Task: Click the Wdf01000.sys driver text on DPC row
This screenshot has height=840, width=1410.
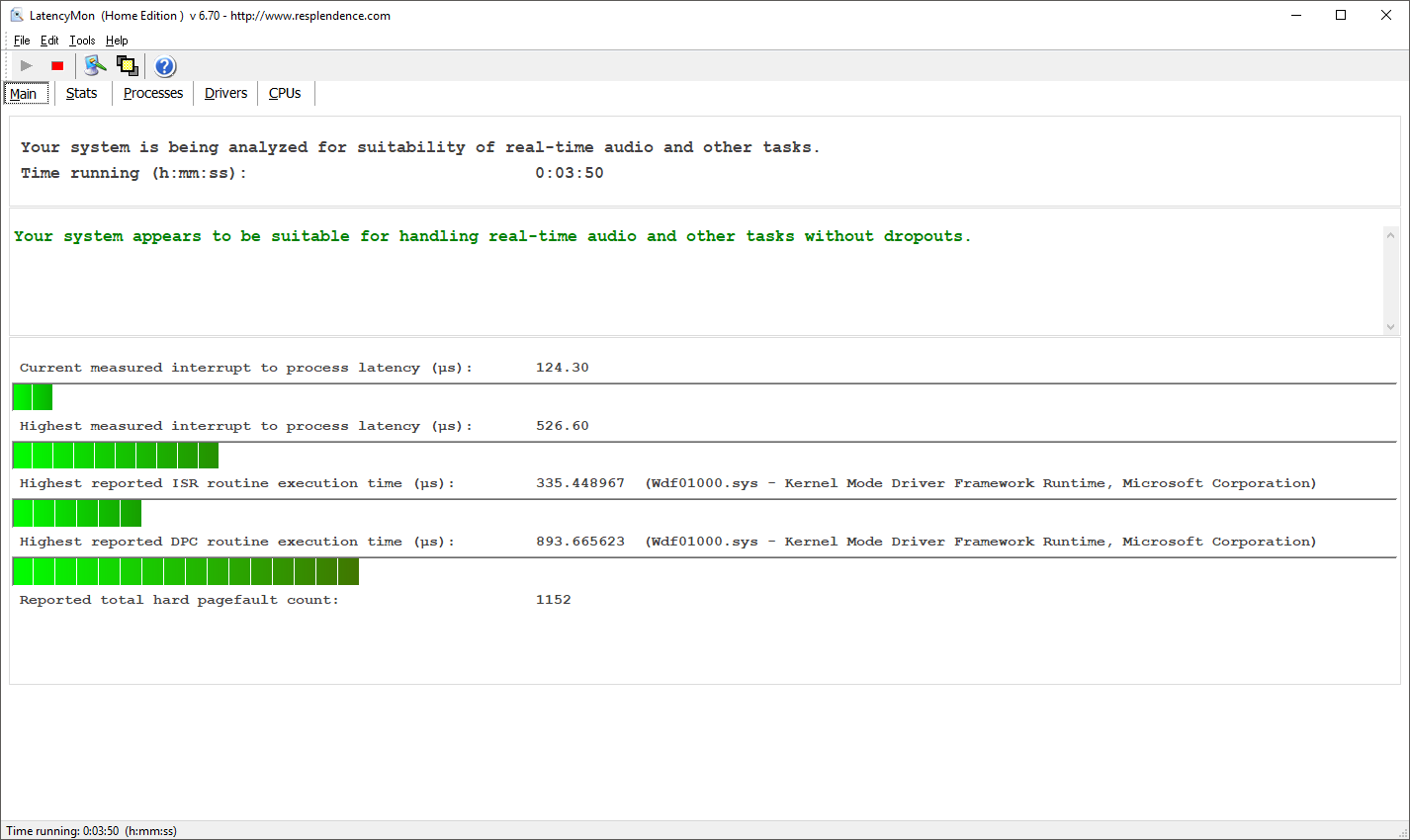Action: 981,542
